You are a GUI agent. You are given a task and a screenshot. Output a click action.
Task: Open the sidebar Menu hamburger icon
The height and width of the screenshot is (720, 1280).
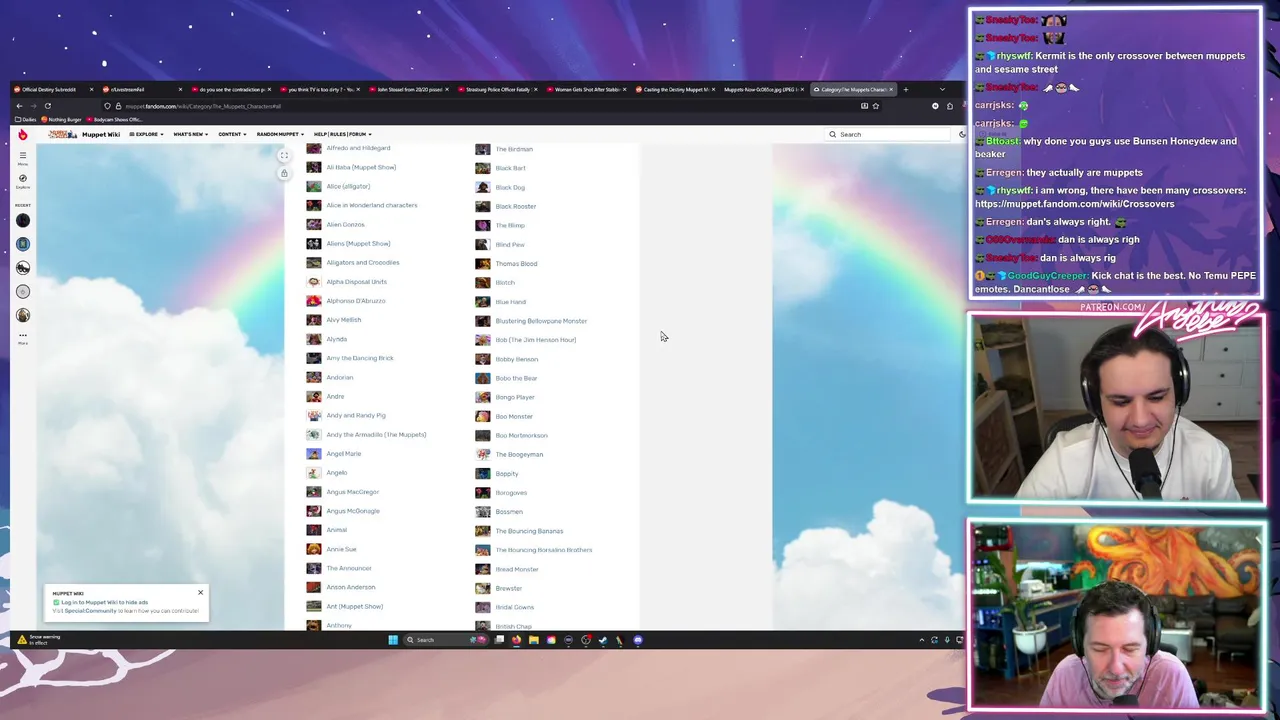(x=22, y=157)
